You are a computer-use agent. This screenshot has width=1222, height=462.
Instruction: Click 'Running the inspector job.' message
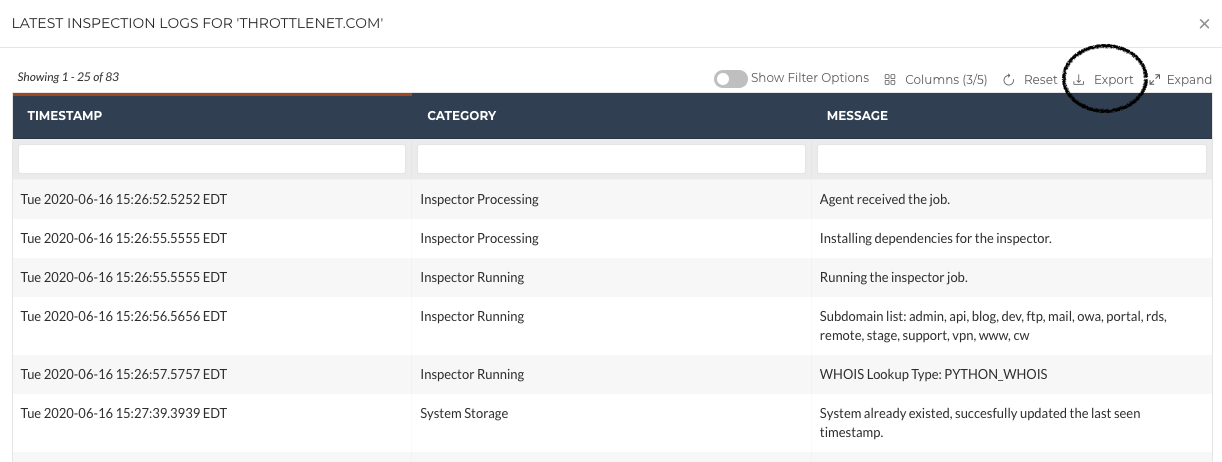click(893, 277)
